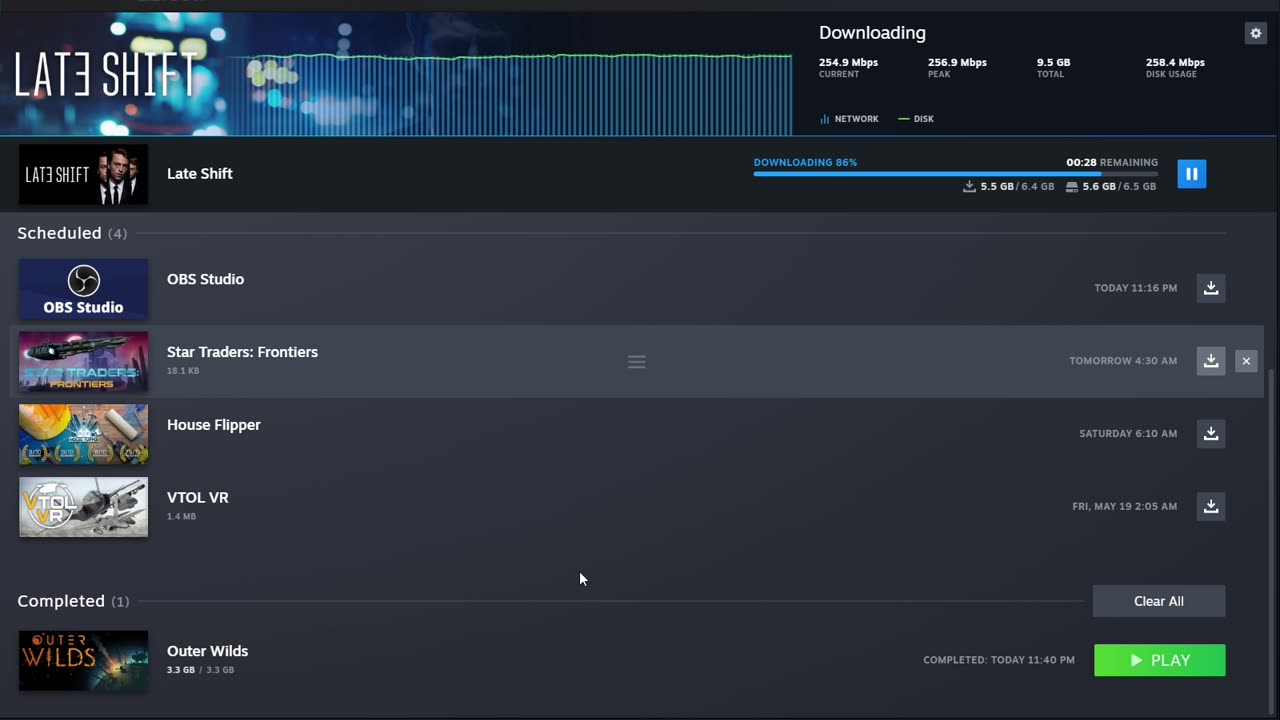Pause the Late Shift download
Screen dimensions: 1280x720
[1191, 174]
